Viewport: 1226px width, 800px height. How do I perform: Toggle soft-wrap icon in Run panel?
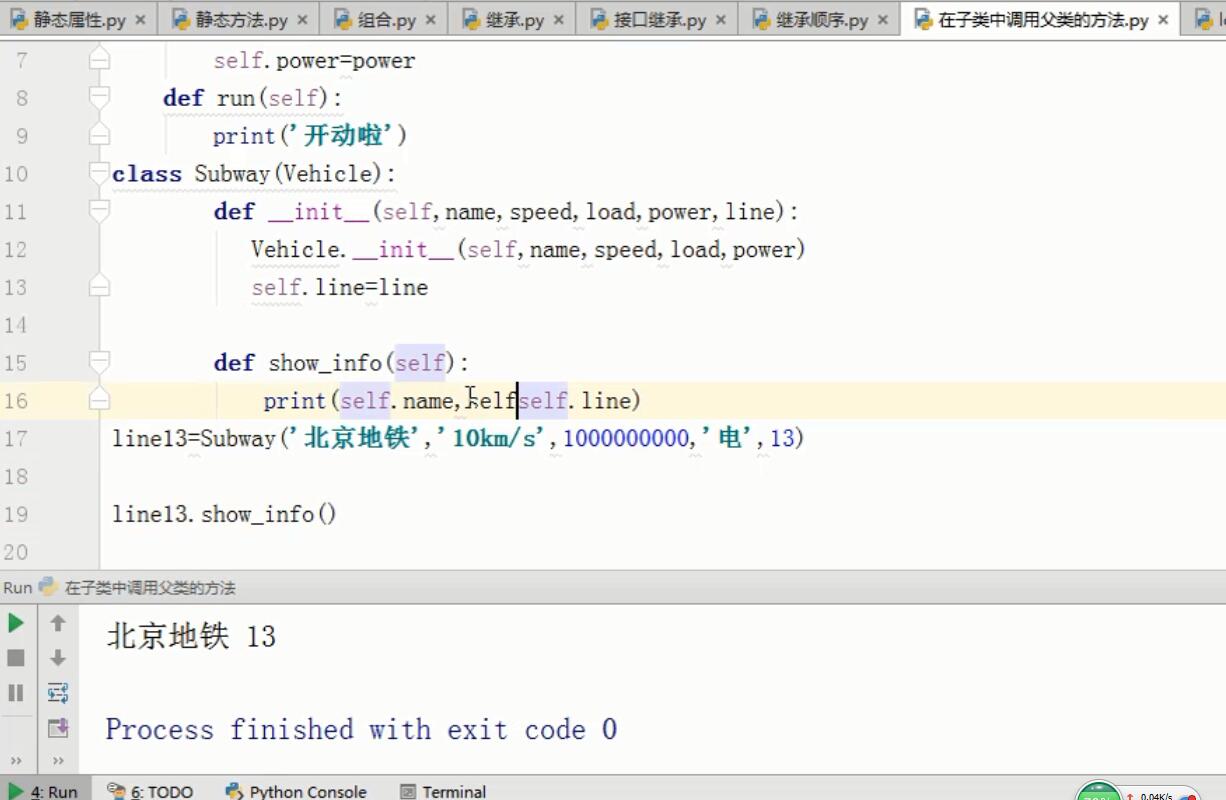tap(58, 692)
